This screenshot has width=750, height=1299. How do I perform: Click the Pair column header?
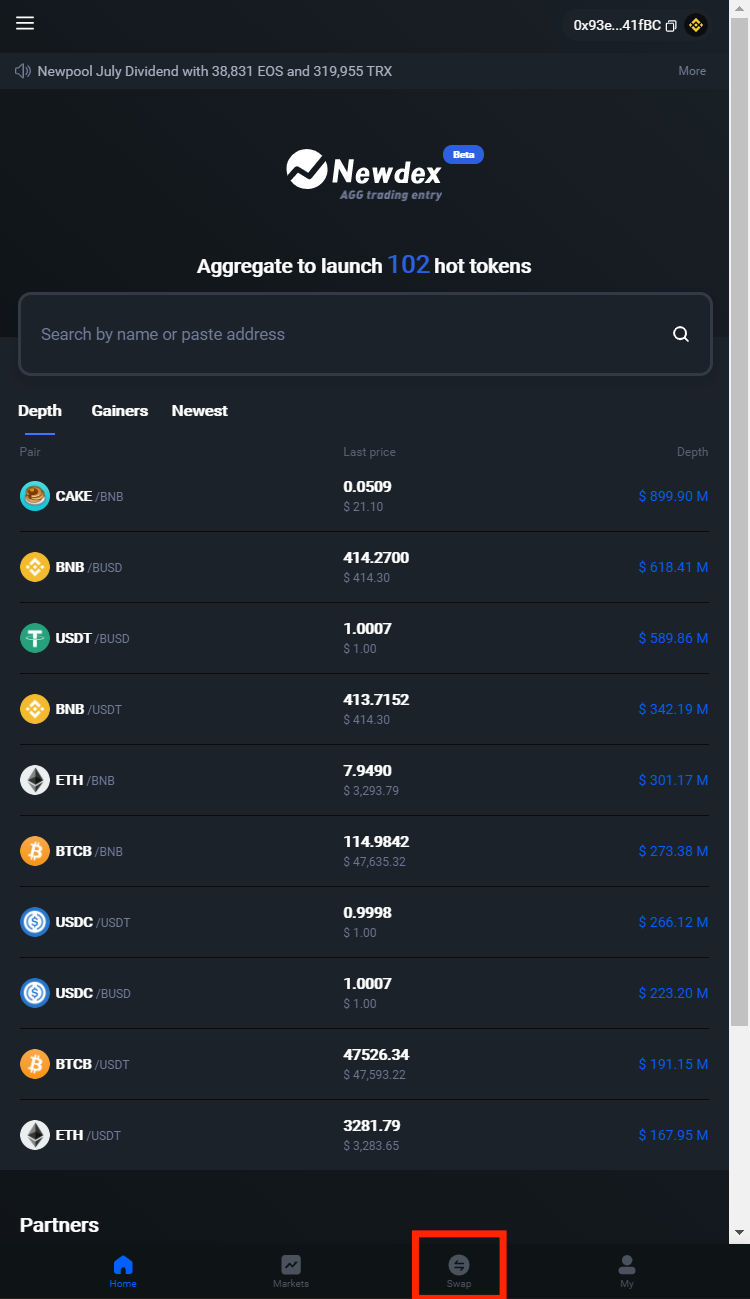tap(30, 452)
